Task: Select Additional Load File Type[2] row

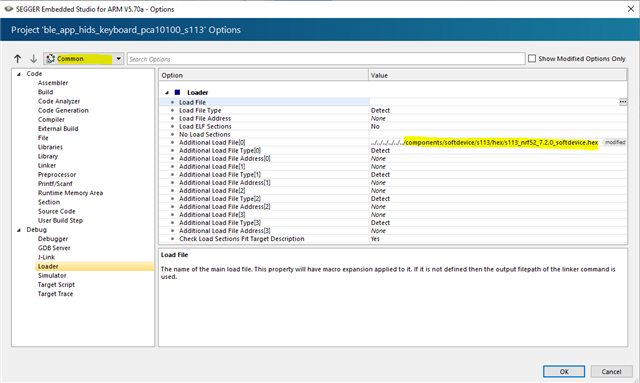Action: 393,198
